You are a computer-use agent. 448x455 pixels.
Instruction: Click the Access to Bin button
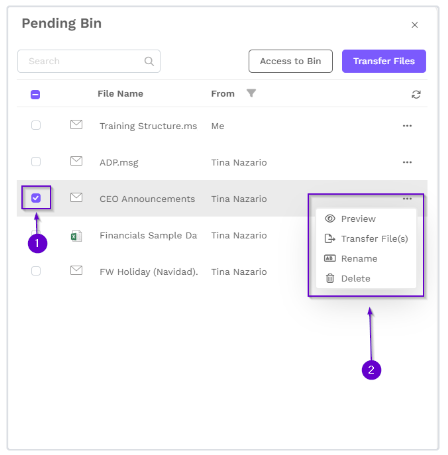290,61
